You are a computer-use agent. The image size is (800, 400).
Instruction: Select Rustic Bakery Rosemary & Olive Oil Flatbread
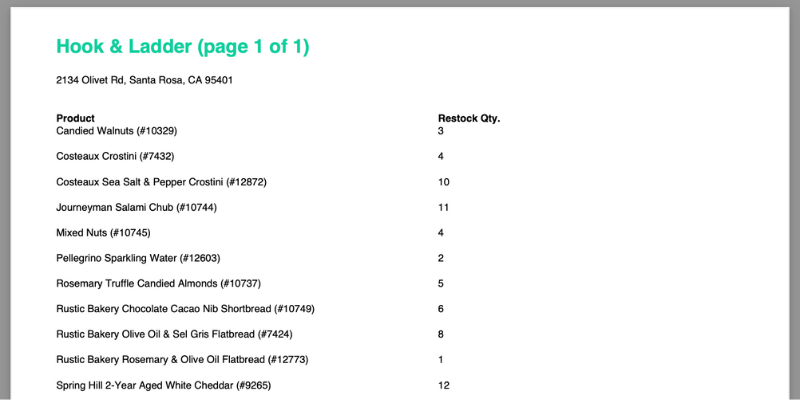tap(182, 360)
